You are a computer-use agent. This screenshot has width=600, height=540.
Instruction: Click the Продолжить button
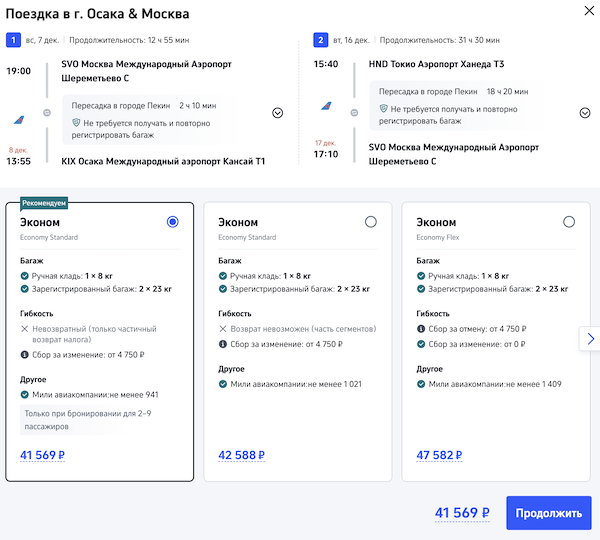pyautogui.click(x=548, y=514)
